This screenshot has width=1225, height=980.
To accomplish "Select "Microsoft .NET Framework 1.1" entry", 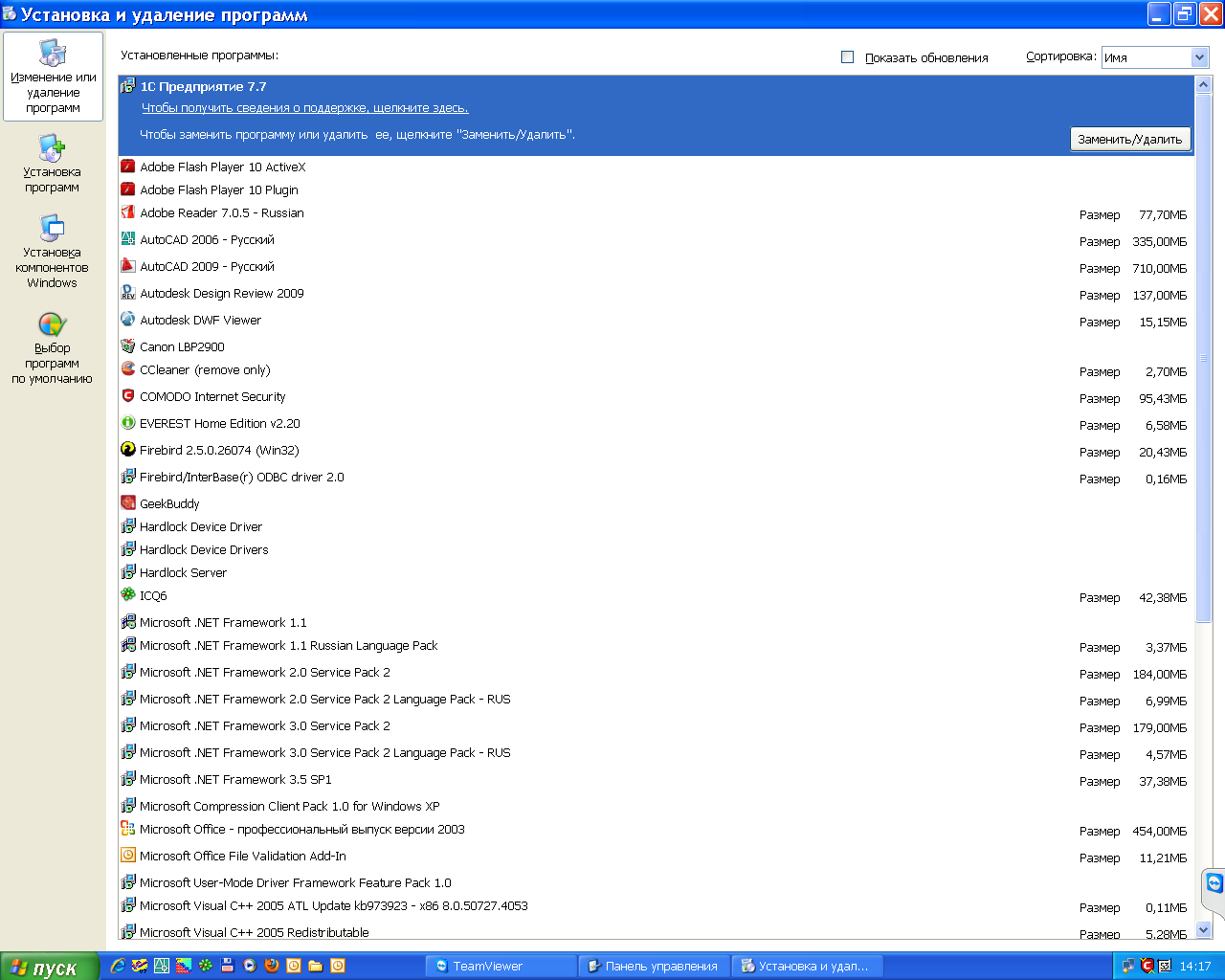I will coord(657,622).
